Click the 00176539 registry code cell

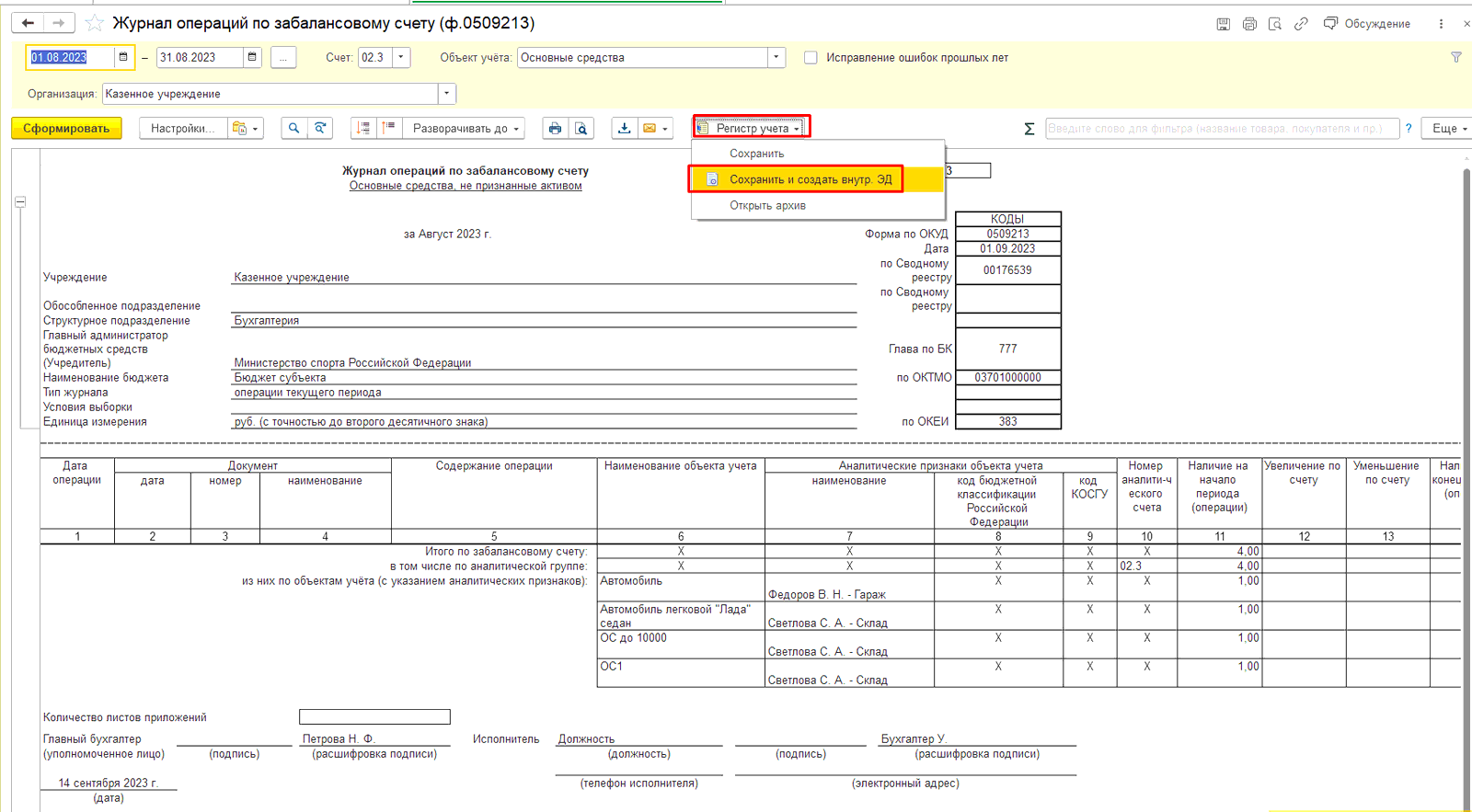click(x=1008, y=270)
